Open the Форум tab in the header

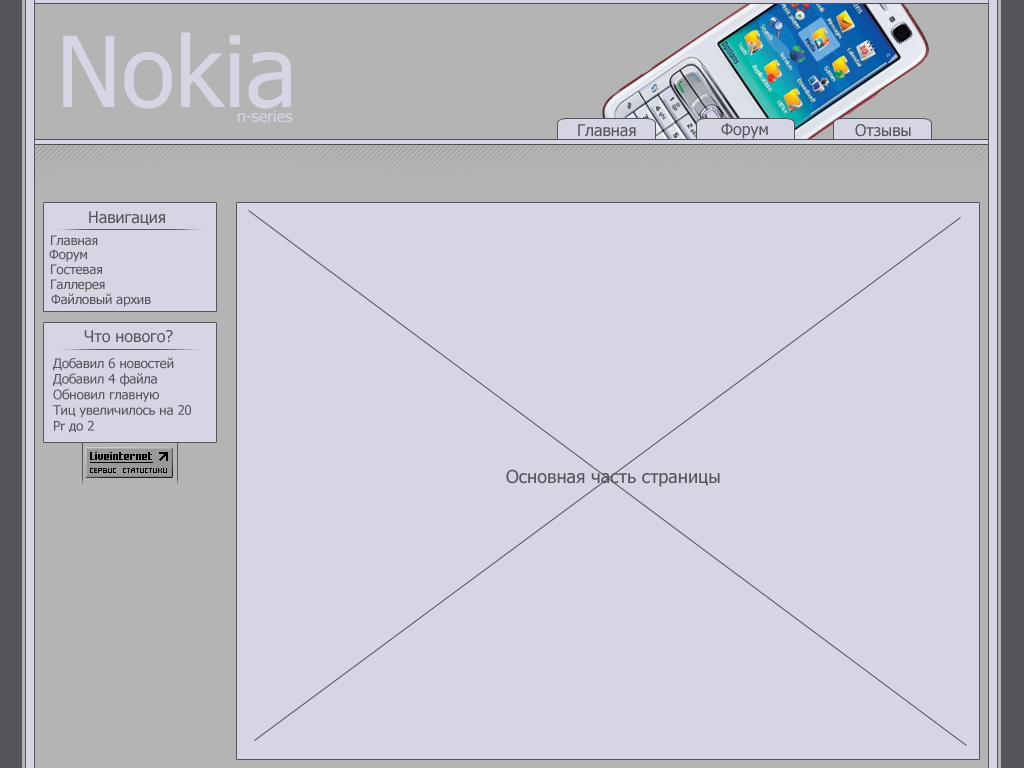tap(744, 129)
